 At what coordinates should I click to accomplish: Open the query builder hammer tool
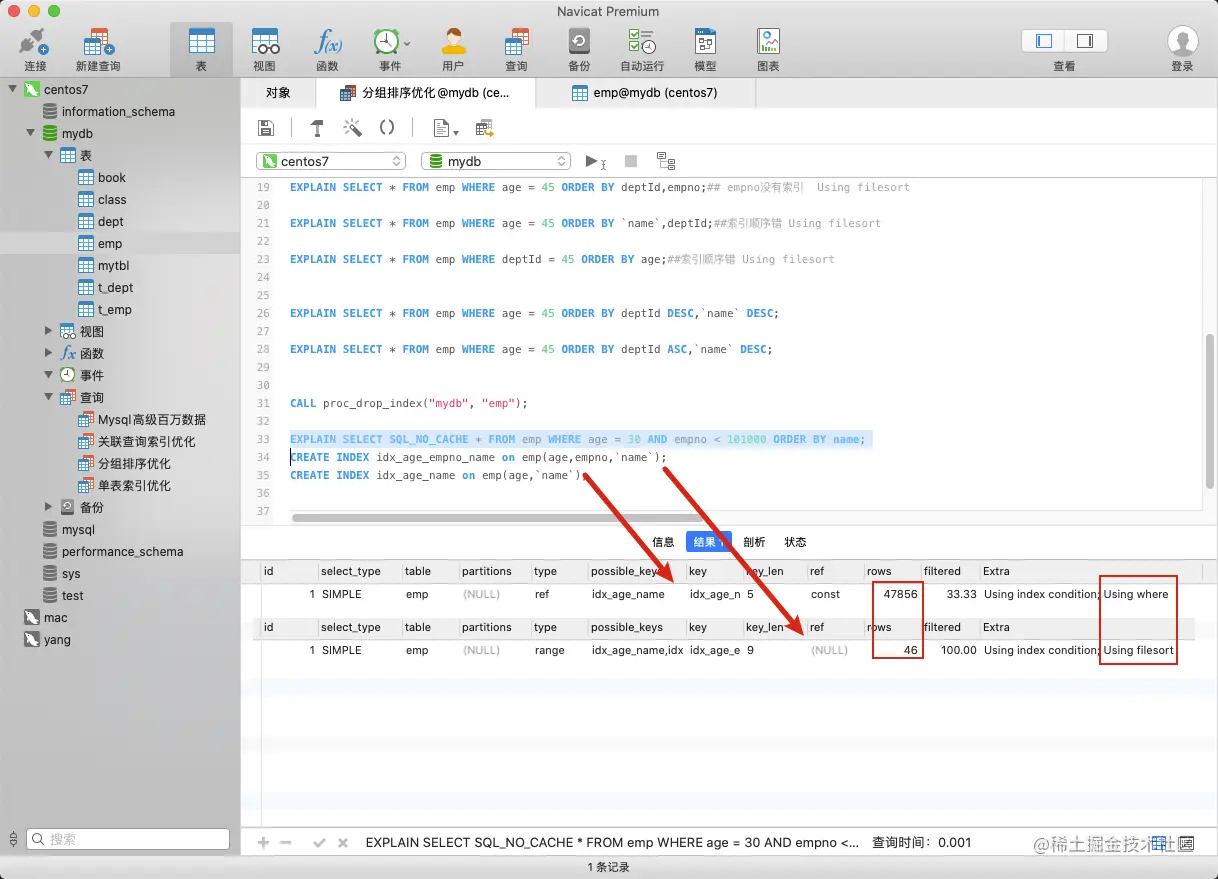click(x=317, y=128)
